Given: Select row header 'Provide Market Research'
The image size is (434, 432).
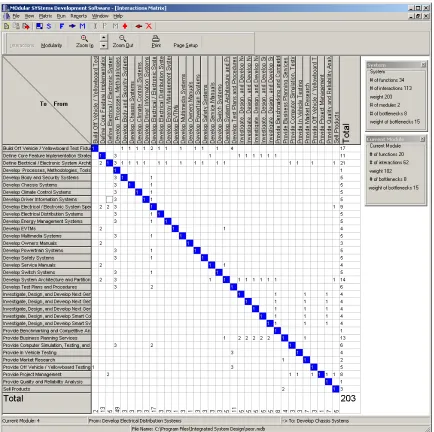Looking at the screenshot, I should [47, 360].
